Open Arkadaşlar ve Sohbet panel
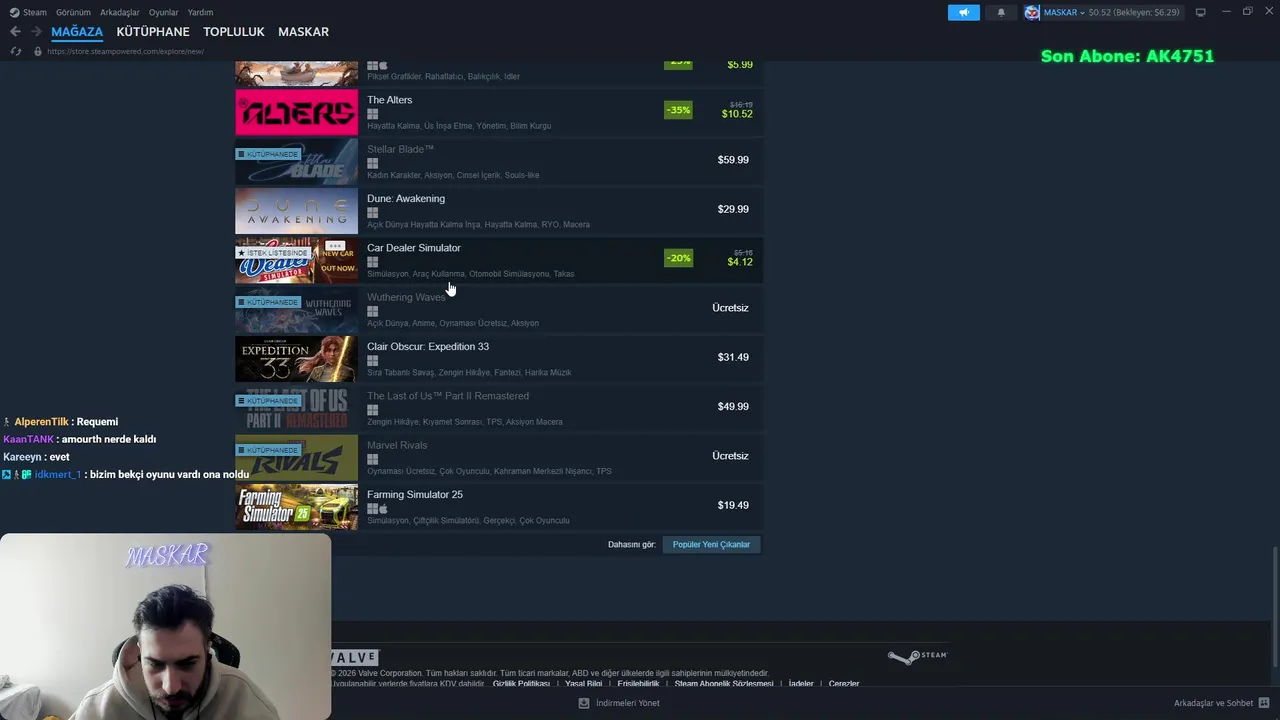Viewport: 1280px width, 720px height. click(x=1213, y=703)
